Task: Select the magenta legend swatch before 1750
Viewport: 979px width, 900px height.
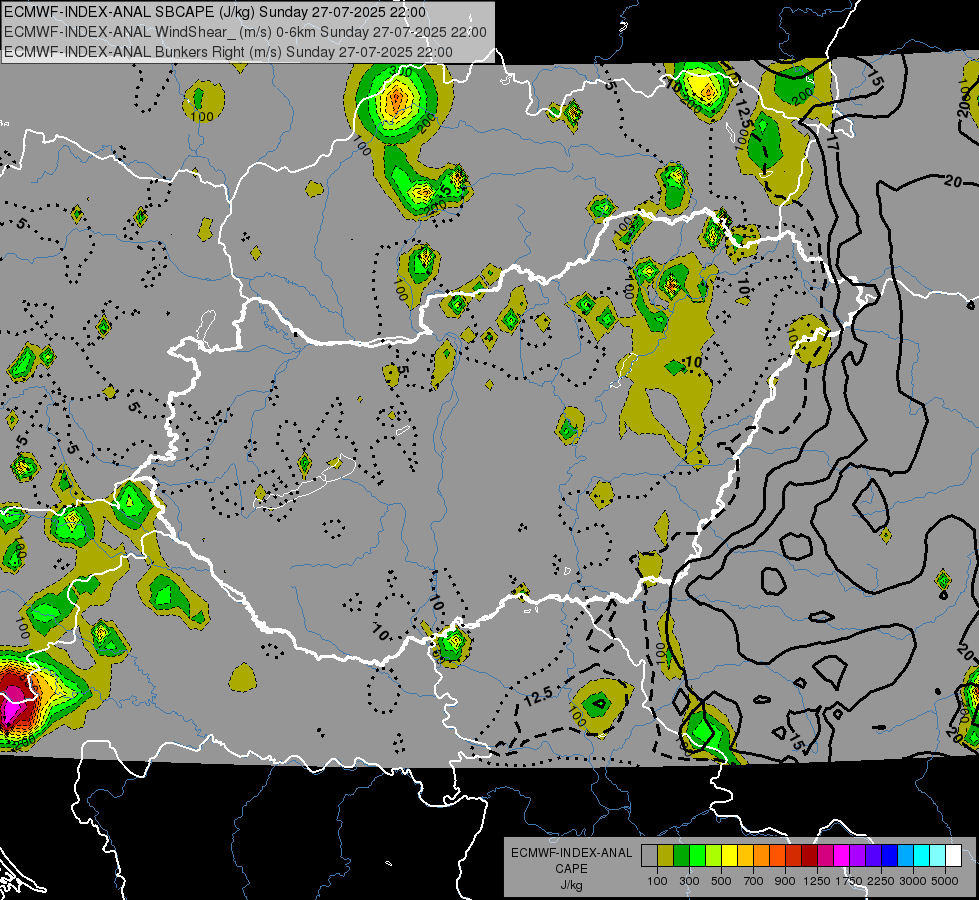Action: (842, 856)
